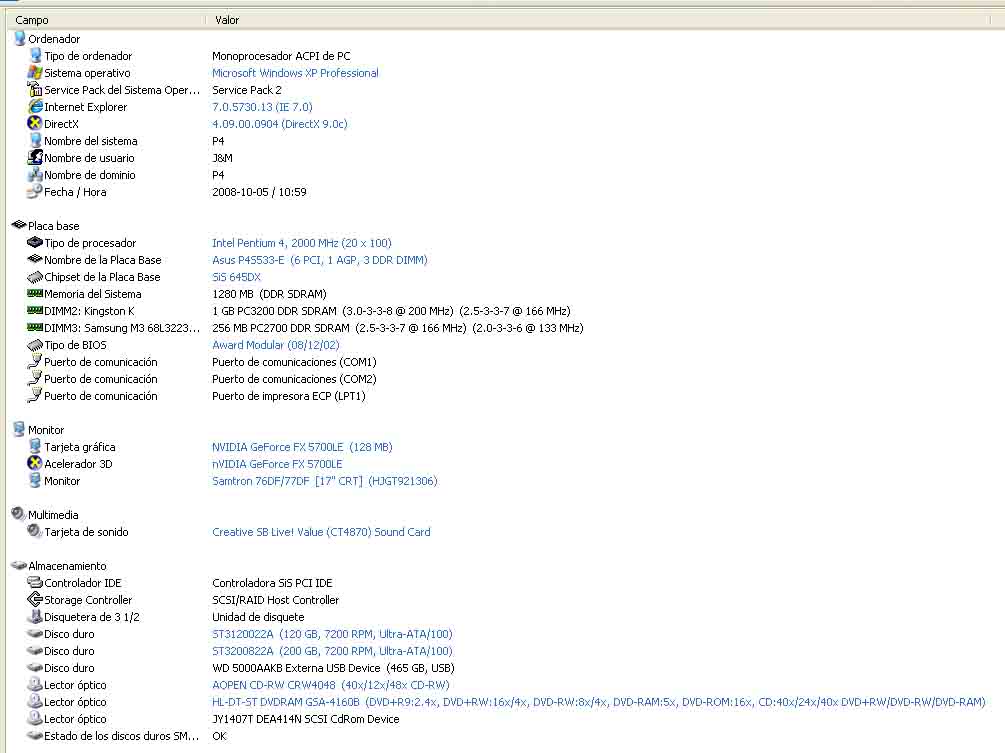Follow the 4.09.00.0904 (DirectX 9.0c) link
Screen dimensions: 1005x753
pos(279,124)
